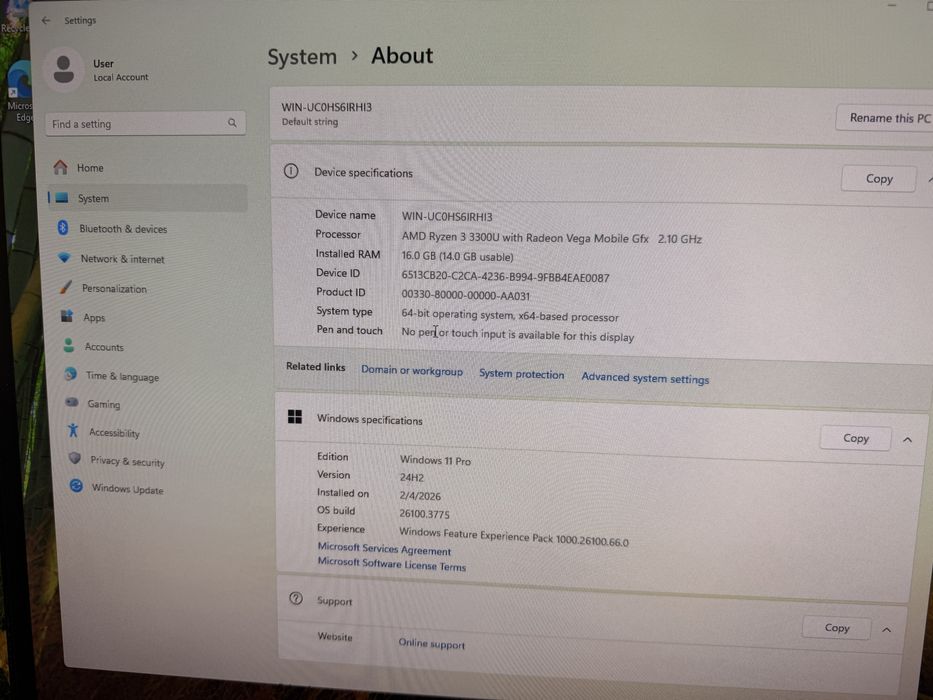The width and height of the screenshot is (933, 700).
Task: Click the Accessibility figure icon
Action: coord(73,430)
